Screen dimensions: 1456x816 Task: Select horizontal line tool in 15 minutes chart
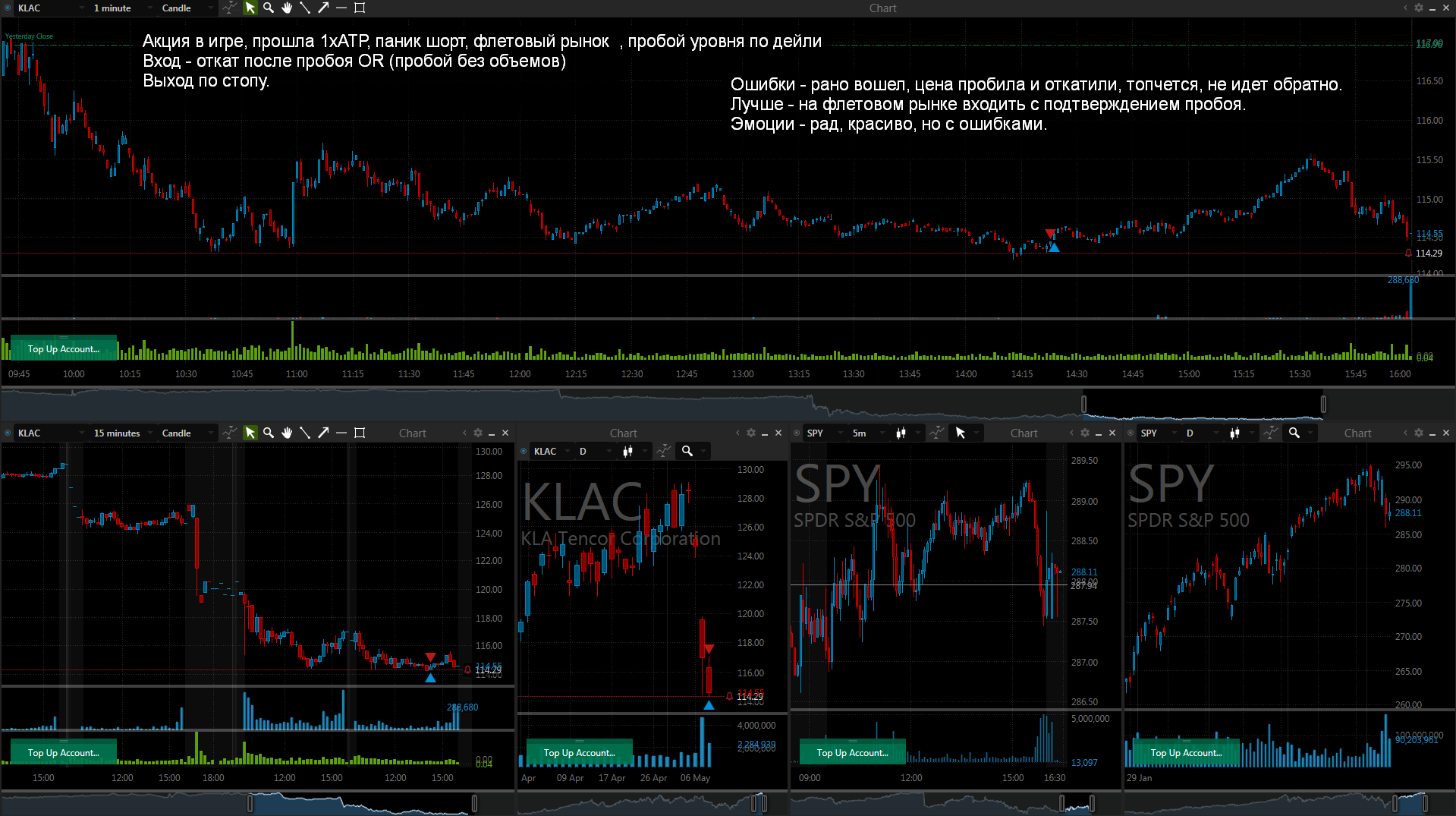[x=341, y=433]
